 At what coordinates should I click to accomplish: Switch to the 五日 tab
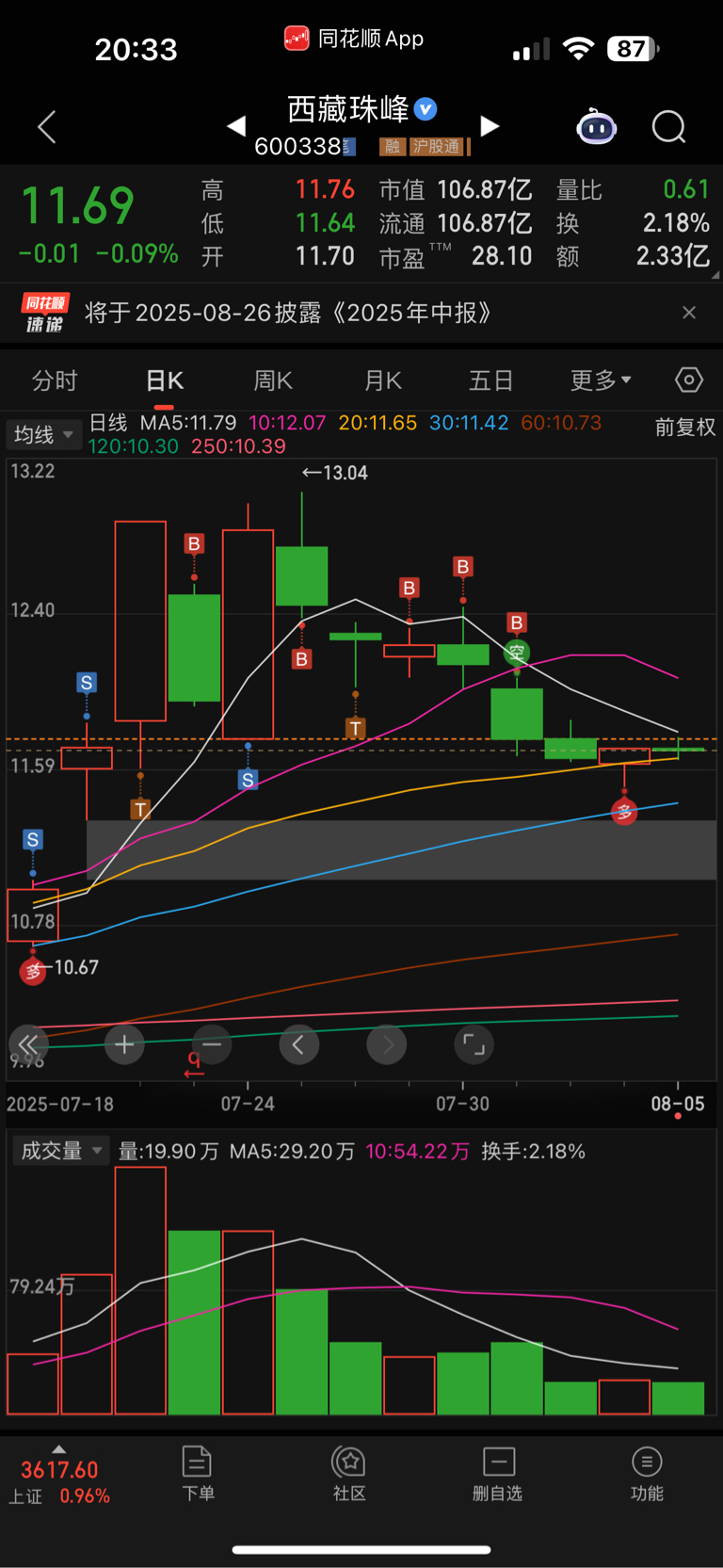[491, 380]
